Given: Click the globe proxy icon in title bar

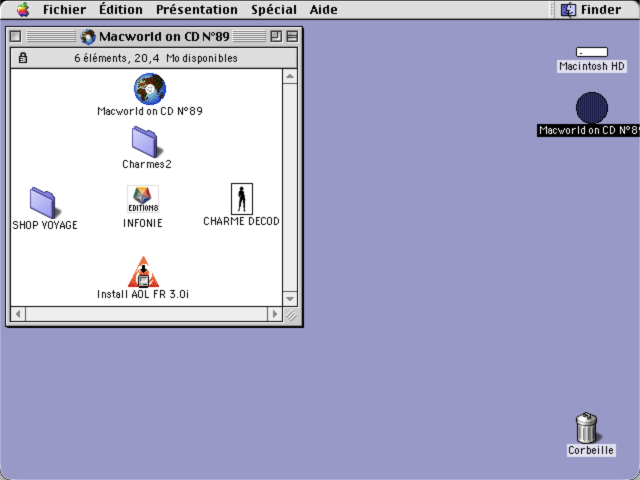Looking at the screenshot, I should click(88, 37).
